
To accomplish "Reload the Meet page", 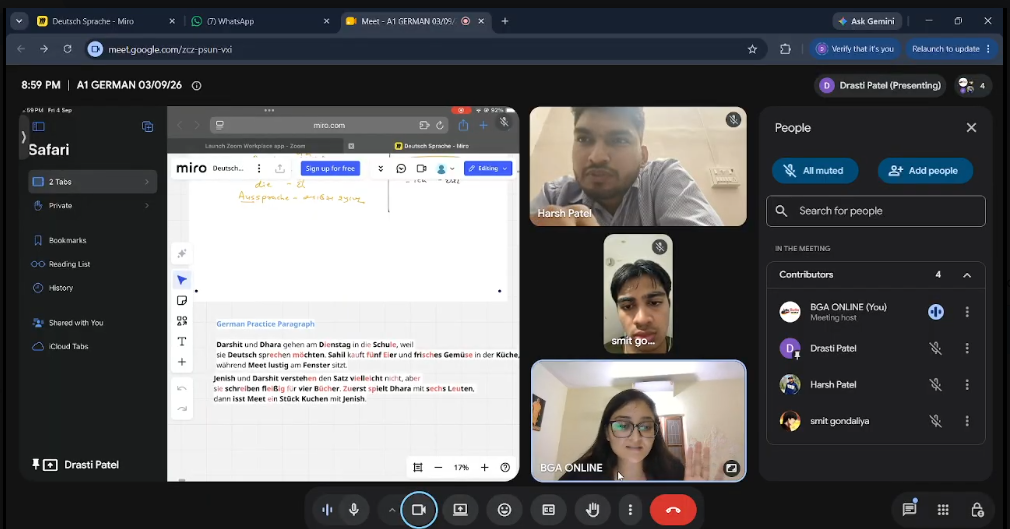I will pos(67,49).
